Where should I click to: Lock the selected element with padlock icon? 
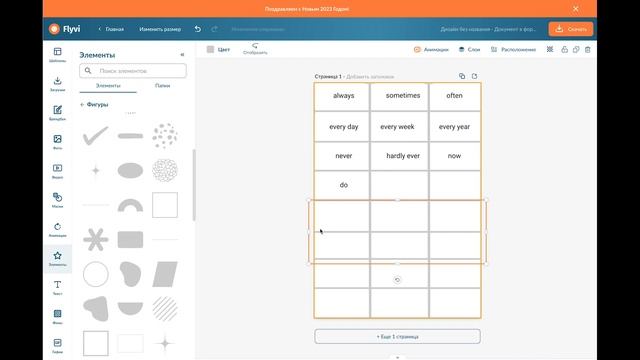pos(564,49)
